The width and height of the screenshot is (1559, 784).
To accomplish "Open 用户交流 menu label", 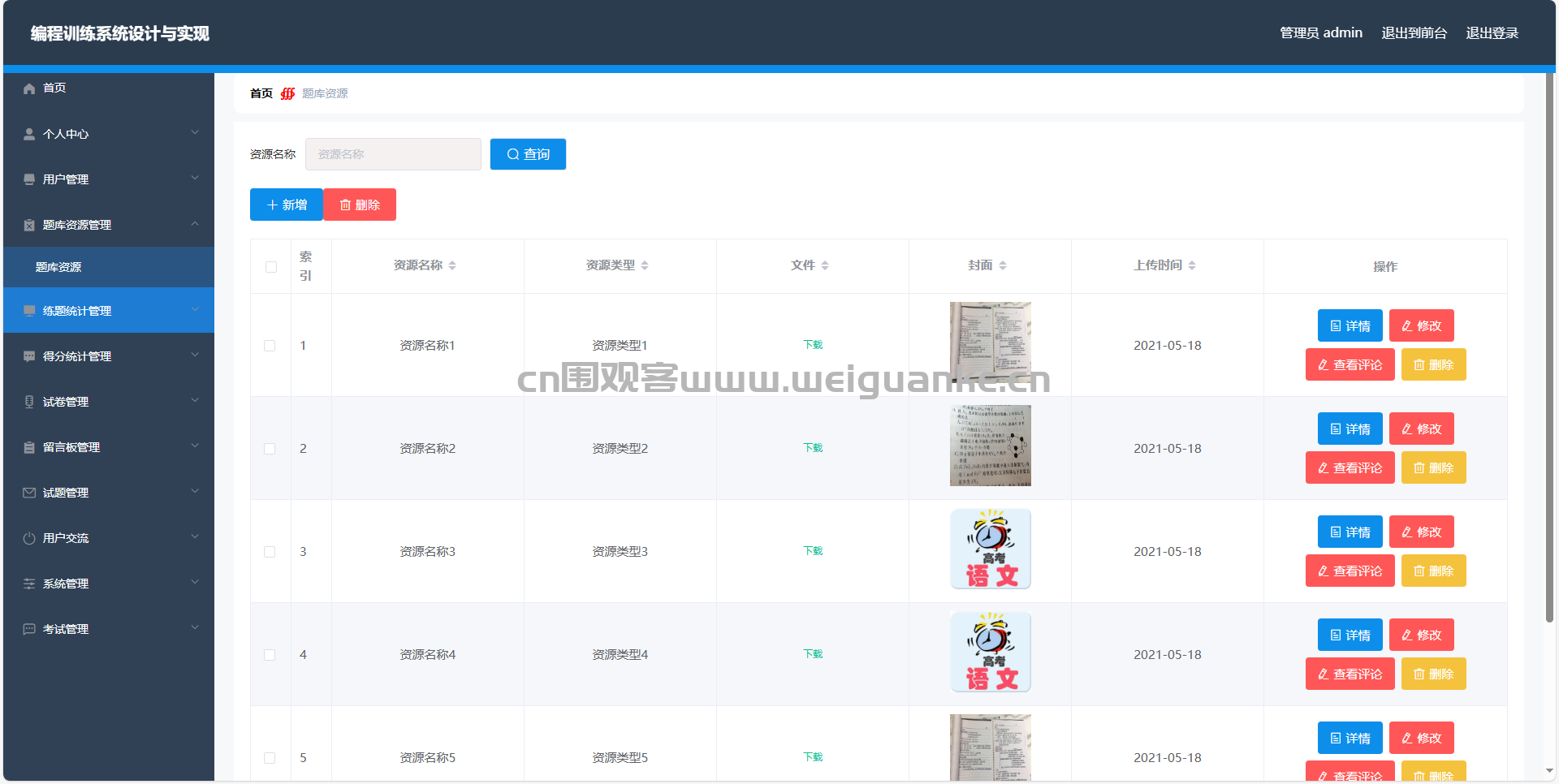I will click(66, 538).
